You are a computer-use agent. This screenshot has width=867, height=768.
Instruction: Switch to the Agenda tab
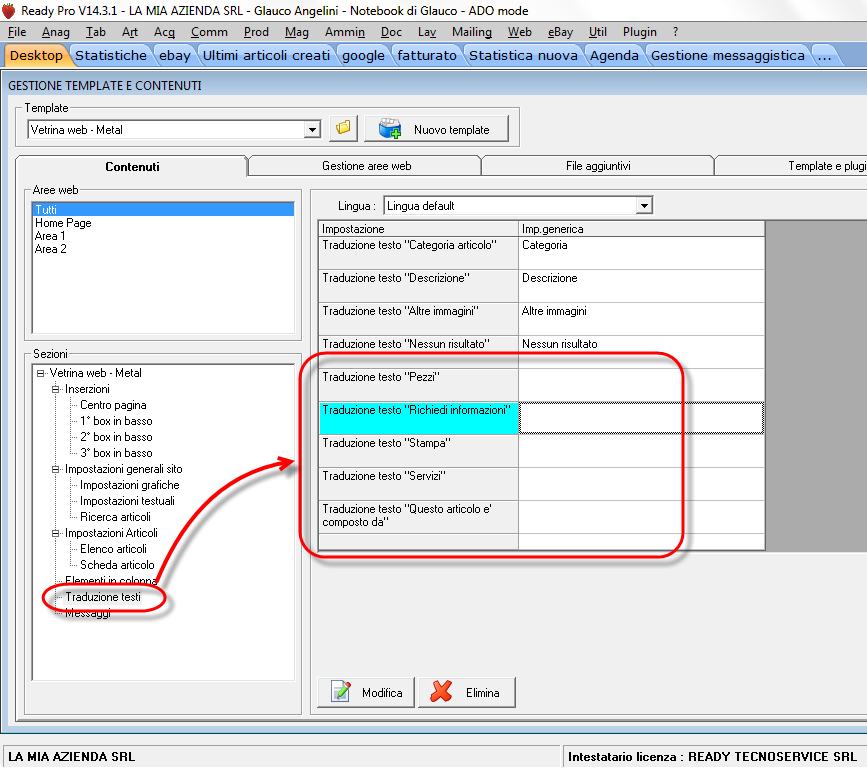click(614, 55)
